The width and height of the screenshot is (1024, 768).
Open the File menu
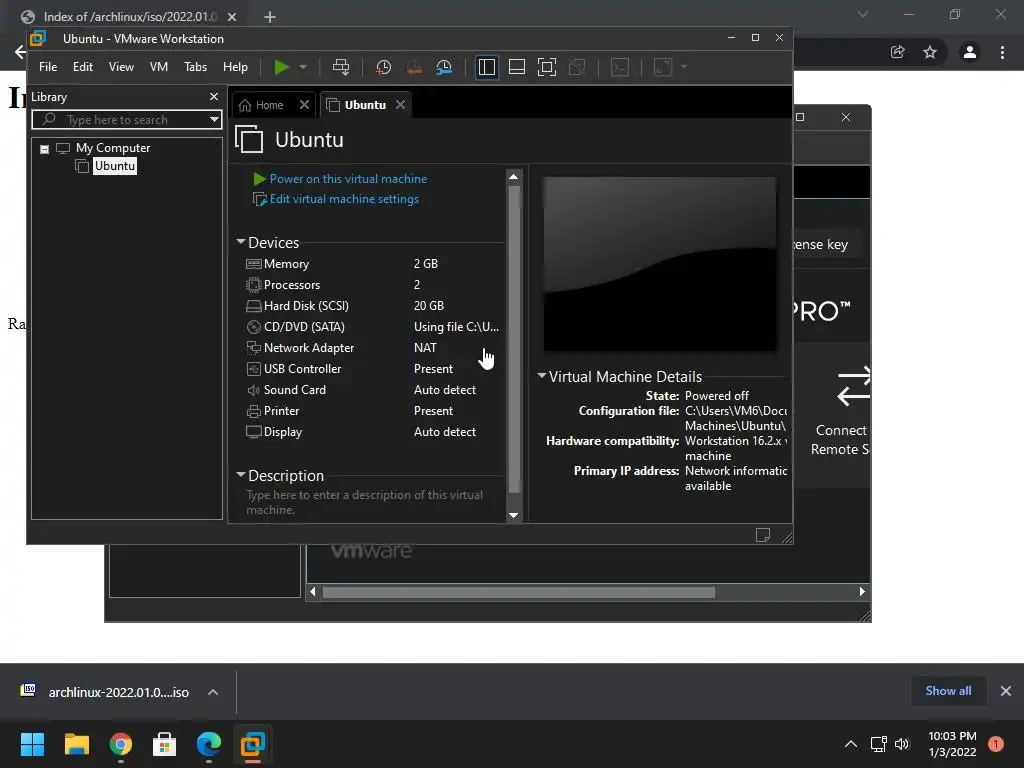tap(48, 67)
